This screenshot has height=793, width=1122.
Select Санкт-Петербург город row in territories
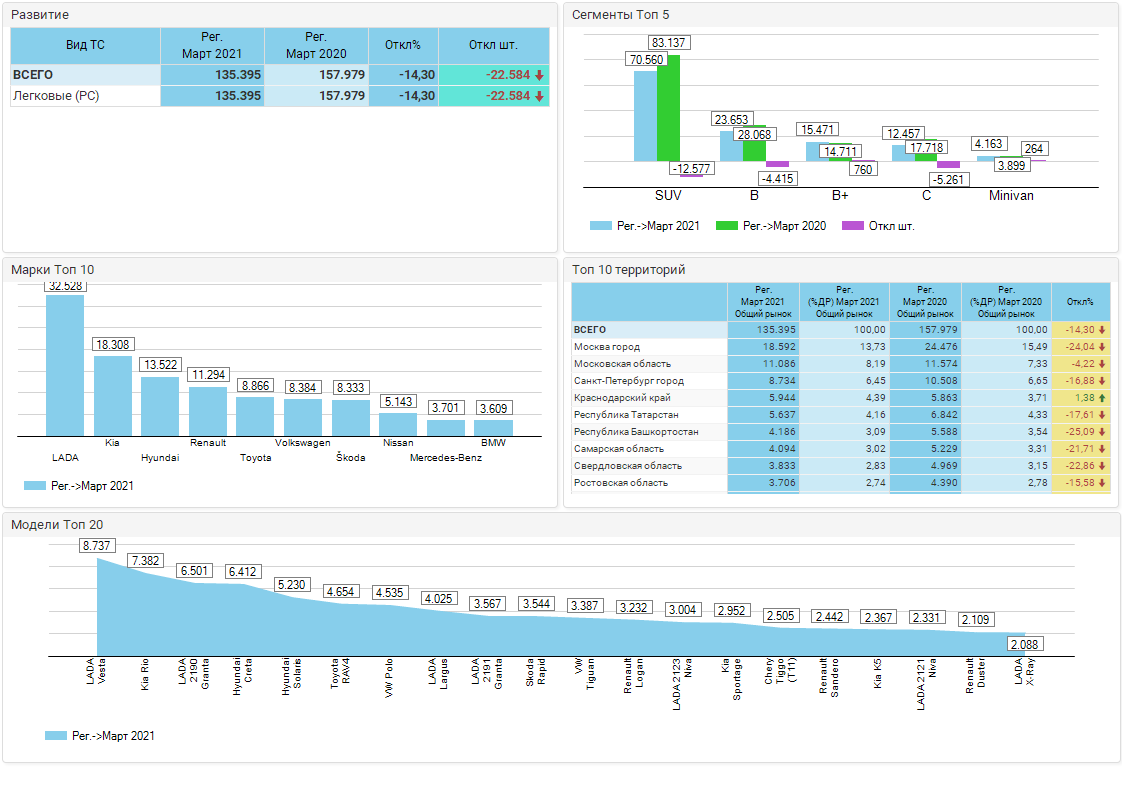(629, 381)
